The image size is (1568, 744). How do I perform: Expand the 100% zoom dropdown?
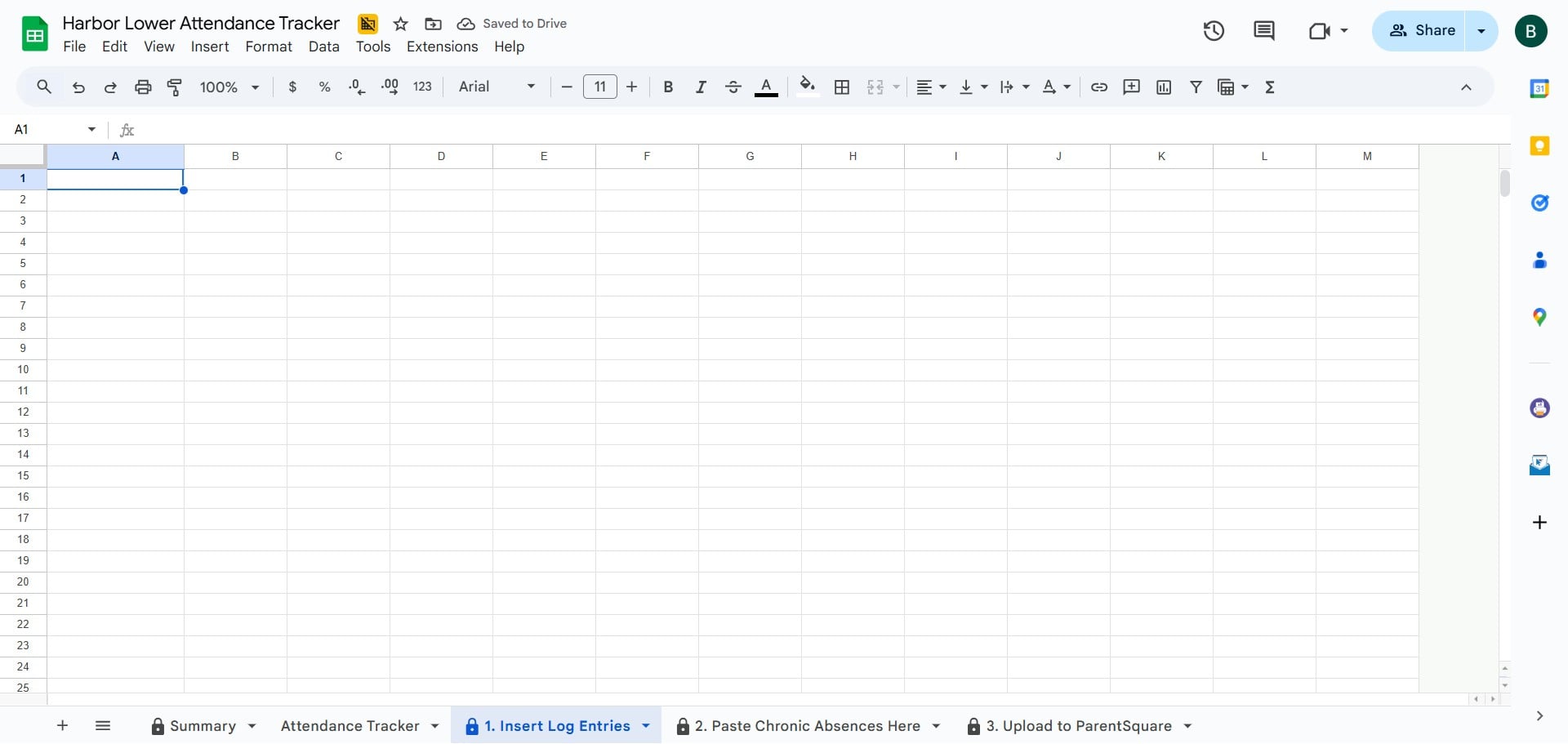coord(229,87)
